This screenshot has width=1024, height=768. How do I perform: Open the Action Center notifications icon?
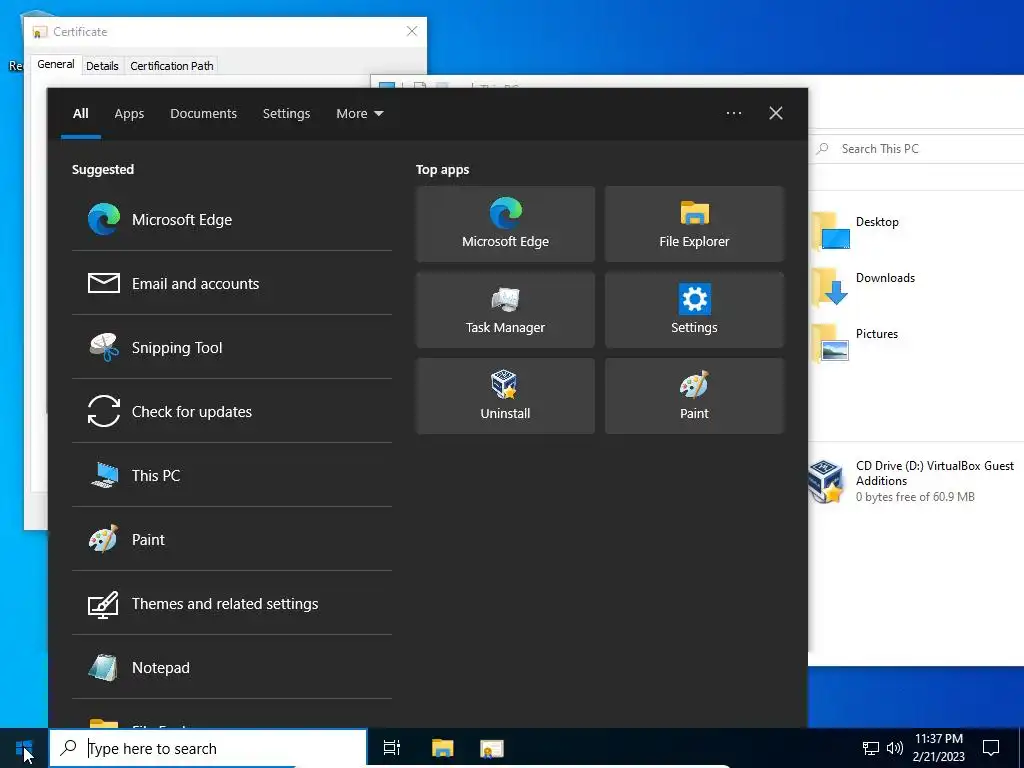click(x=991, y=748)
